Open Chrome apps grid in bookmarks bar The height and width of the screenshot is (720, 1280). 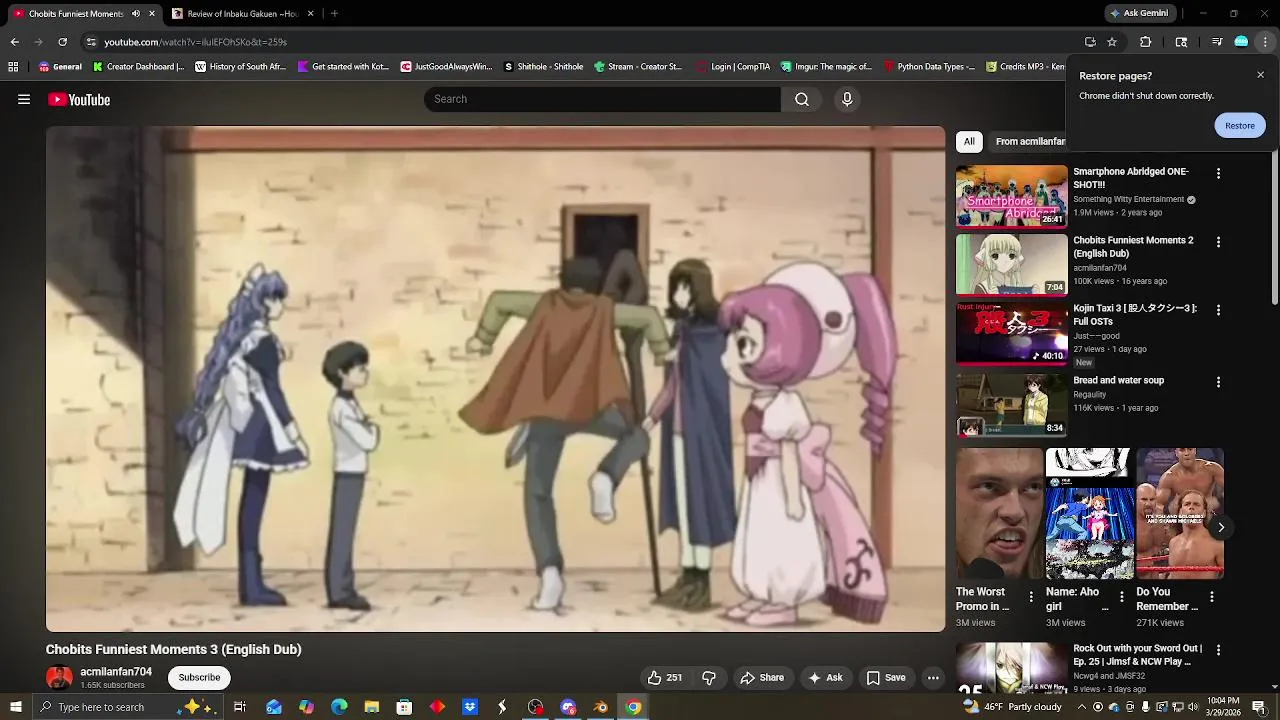point(13,67)
